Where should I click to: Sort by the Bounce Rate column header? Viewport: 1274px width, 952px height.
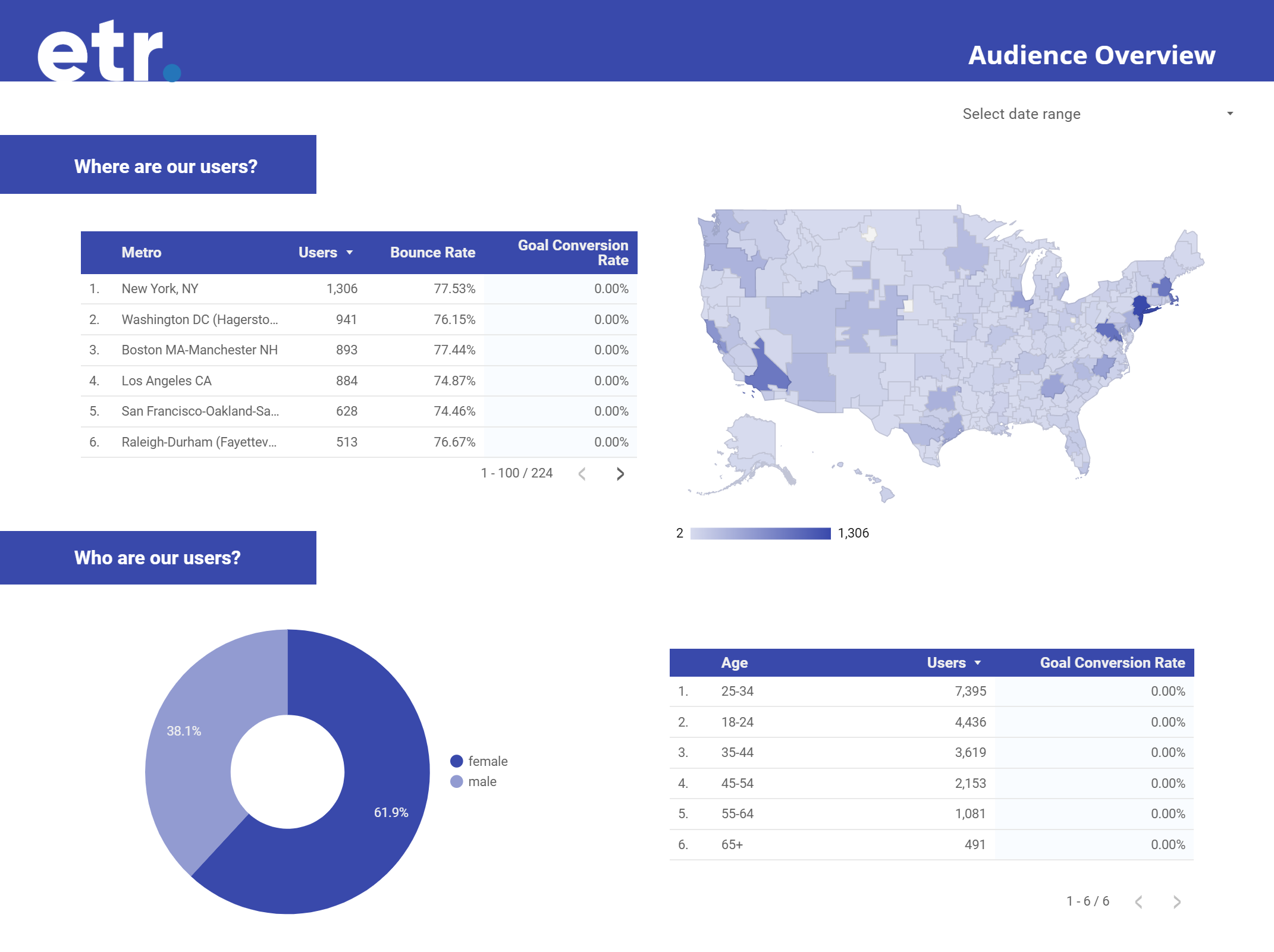click(432, 253)
